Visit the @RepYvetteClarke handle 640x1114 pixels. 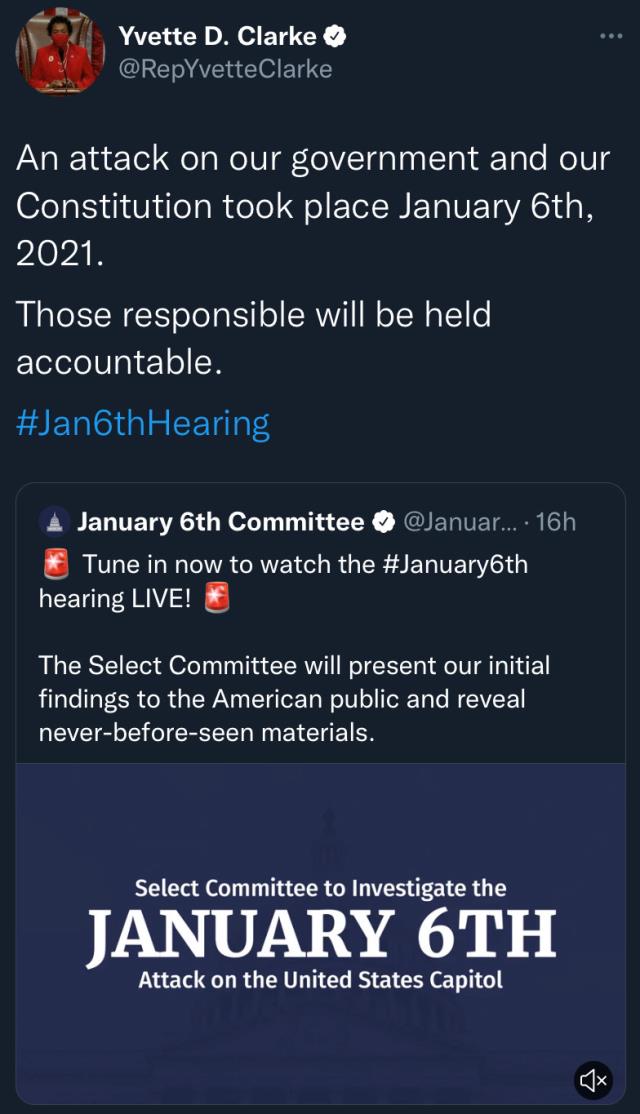(225, 68)
